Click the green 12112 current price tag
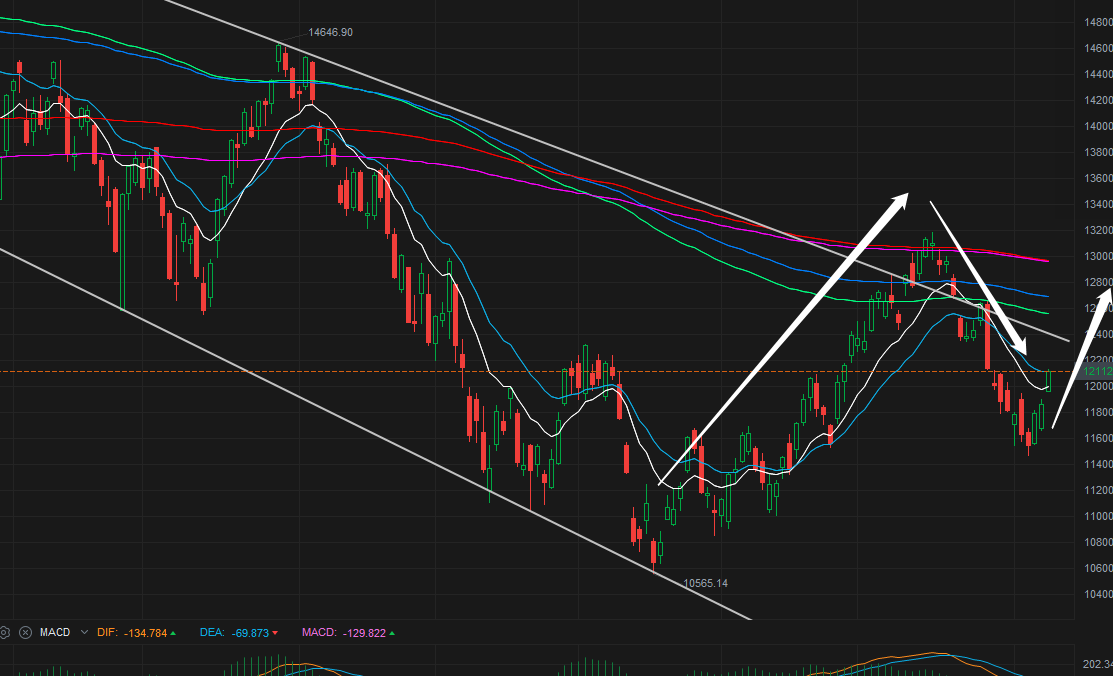Image resolution: width=1113 pixels, height=676 pixels. click(1097, 371)
